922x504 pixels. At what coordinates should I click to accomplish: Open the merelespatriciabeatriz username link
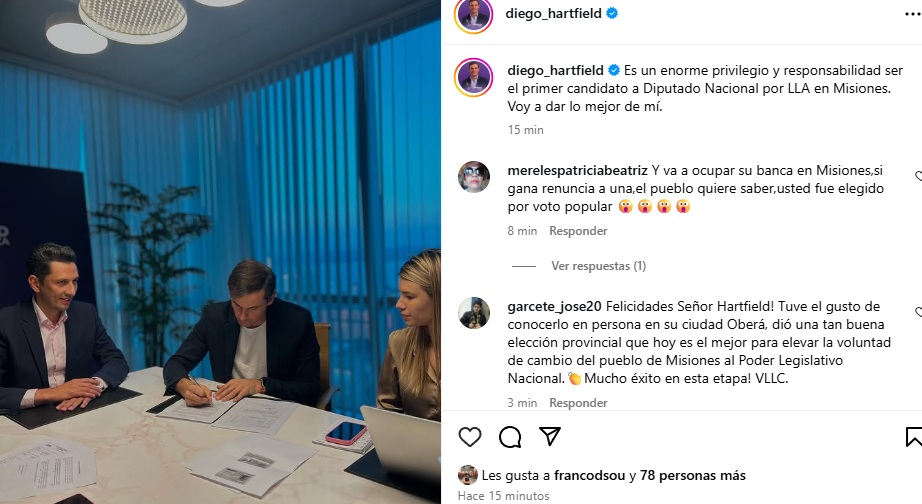click(x=577, y=171)
